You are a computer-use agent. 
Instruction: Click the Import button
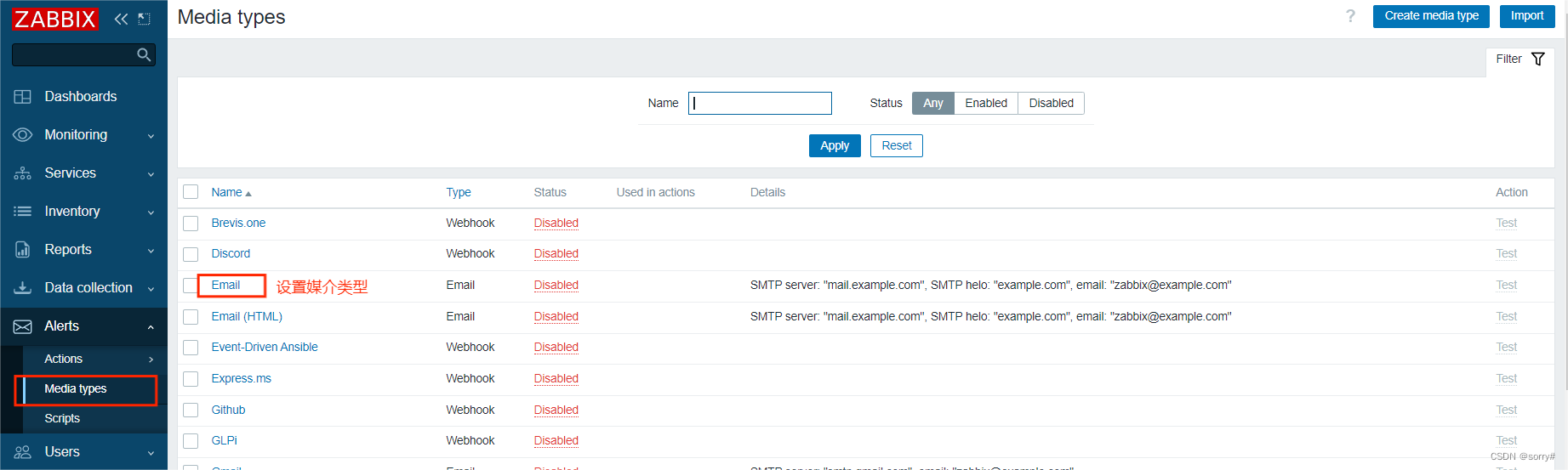pyautogui.click(x=1526, y=16)
